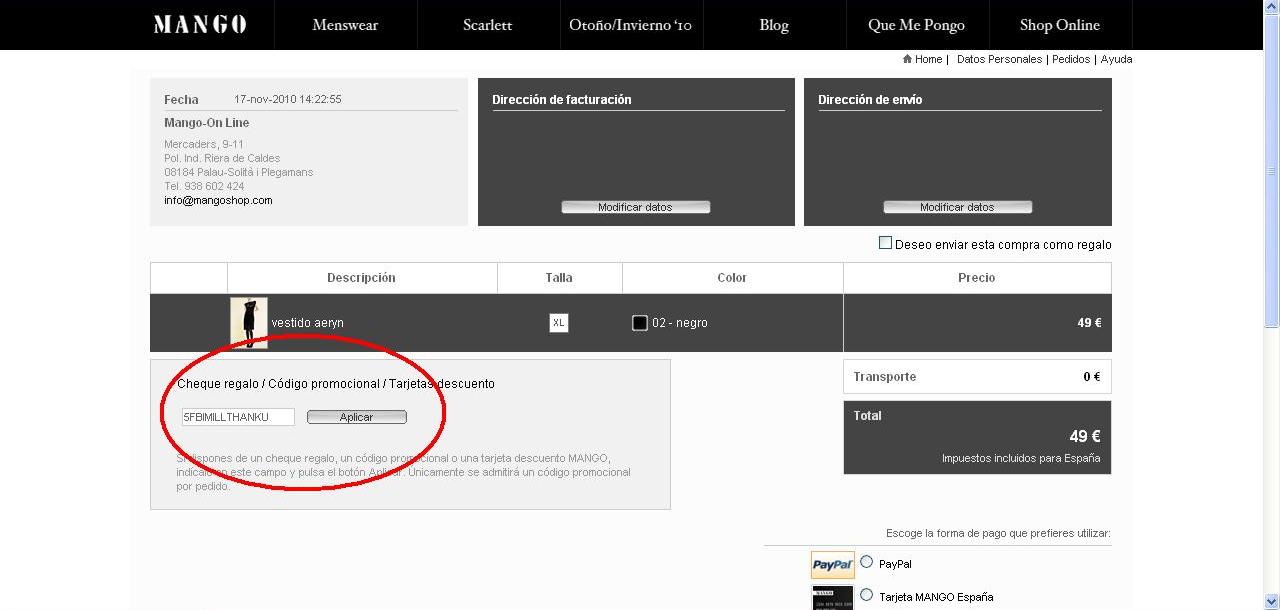Open the Scarlett menu item
The width and height of the screenshot is (1280, 610).
coord(488,25)
